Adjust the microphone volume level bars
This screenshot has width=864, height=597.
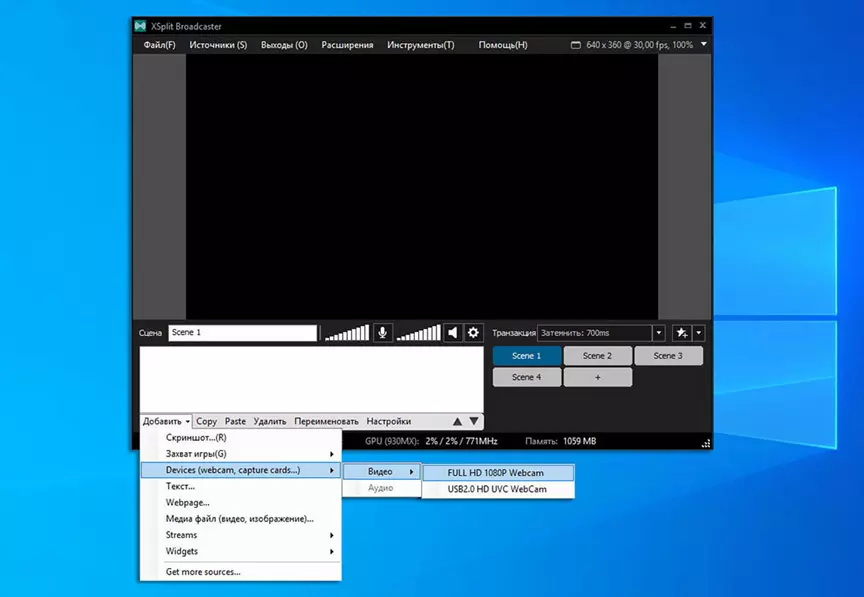tap(347, 333)
